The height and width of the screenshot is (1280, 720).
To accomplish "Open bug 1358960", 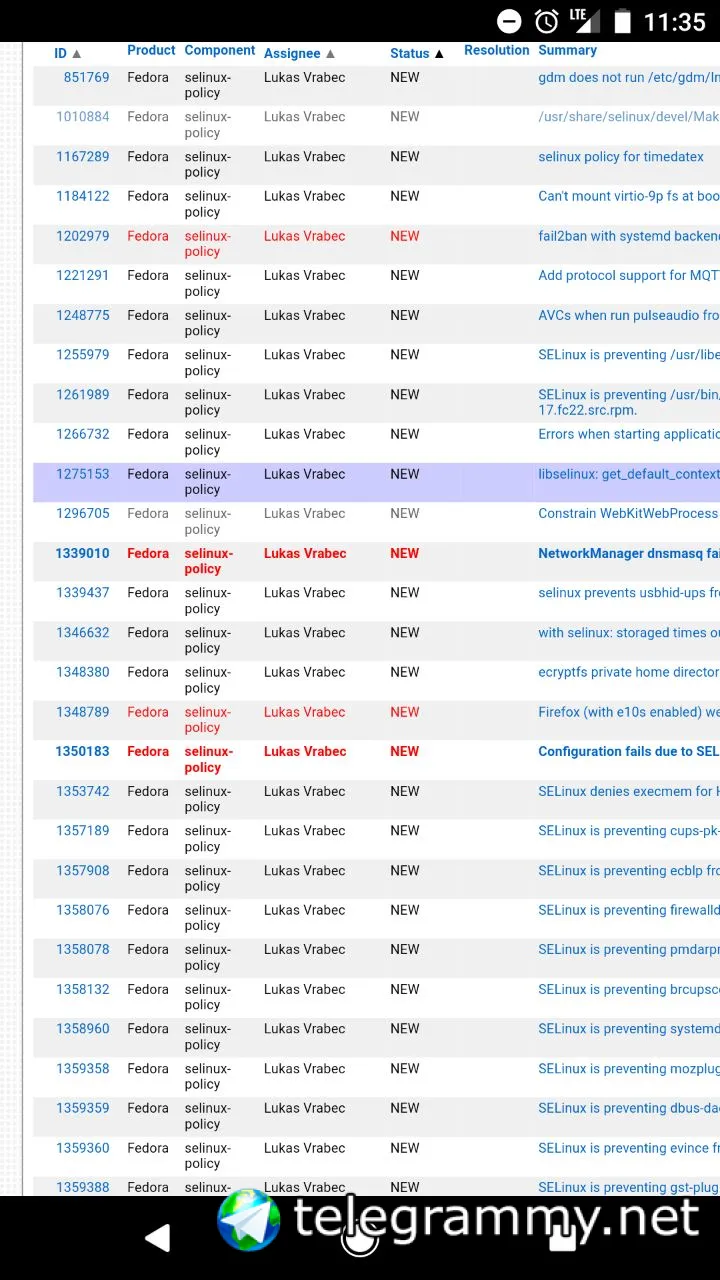I will coord(83,1029).
